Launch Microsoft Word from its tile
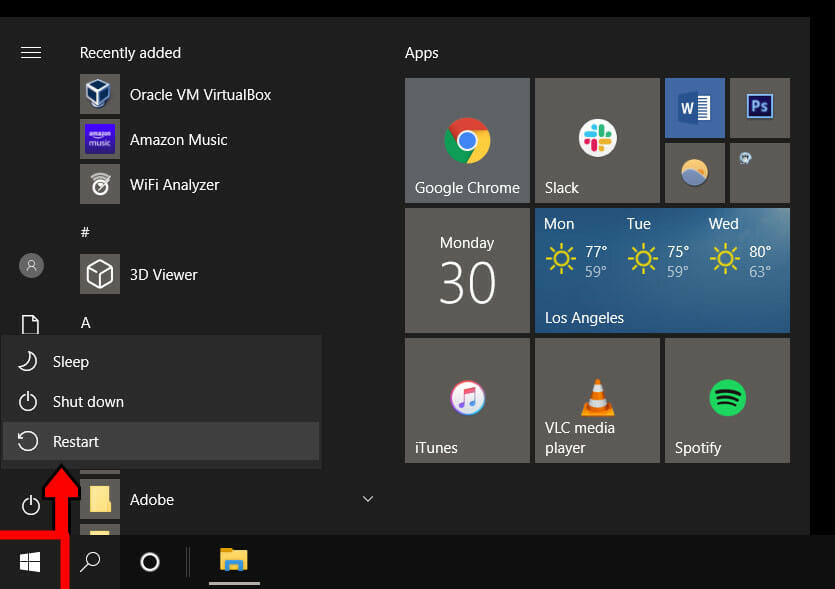 tap(693, 107)
